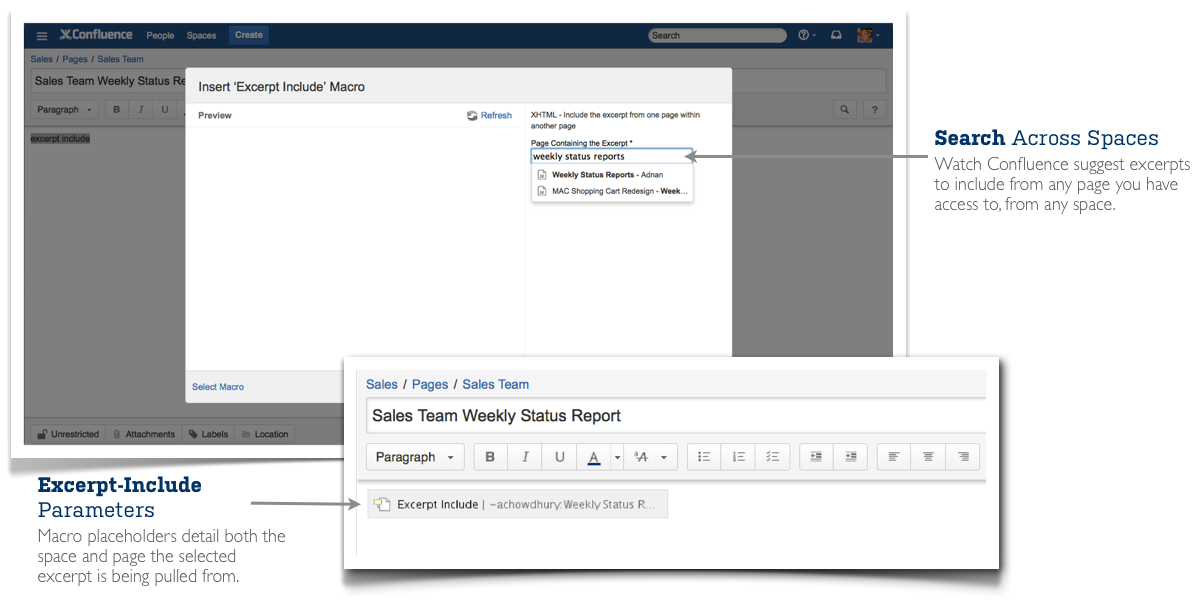Open the Paragraph dropdown in the enlarged editor

tap(415, 457)
